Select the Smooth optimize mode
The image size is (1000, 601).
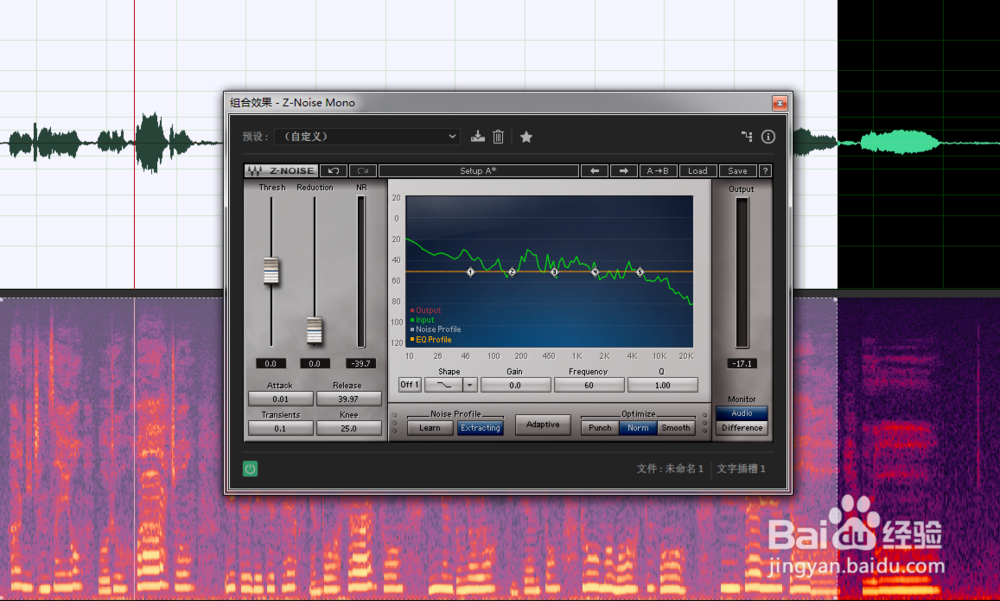675,428
